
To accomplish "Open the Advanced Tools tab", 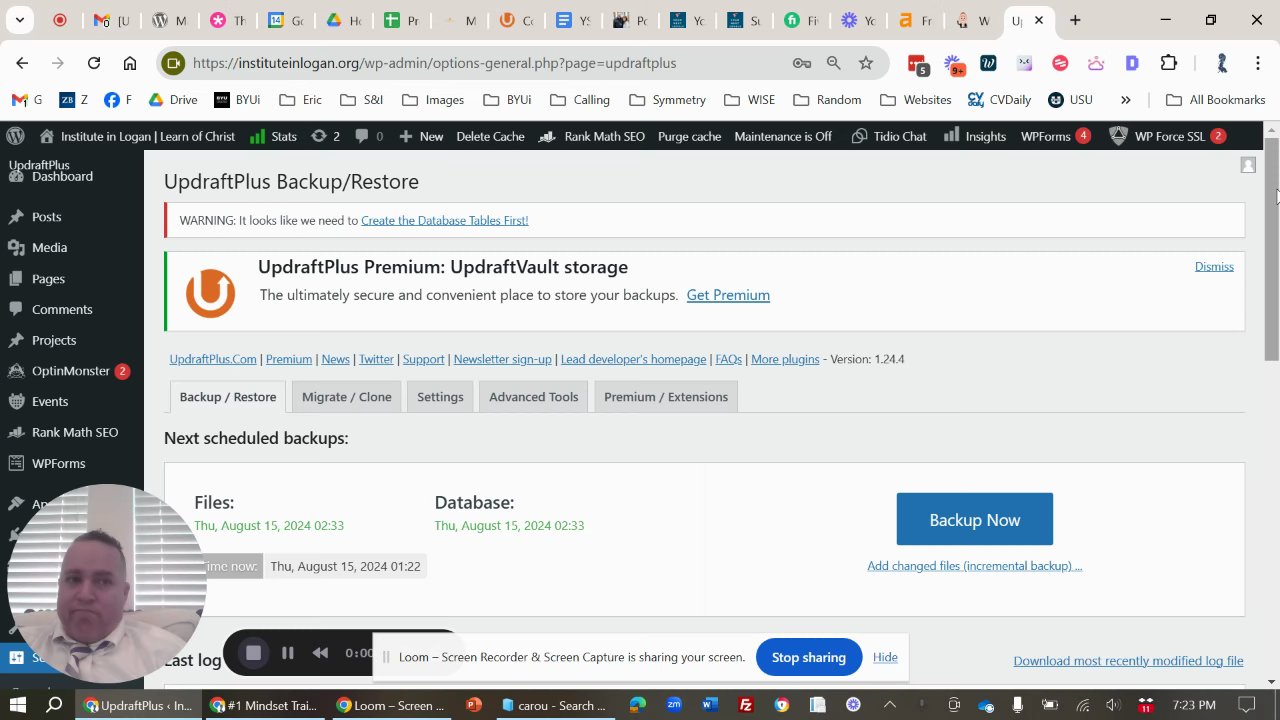I will (533, 397).
